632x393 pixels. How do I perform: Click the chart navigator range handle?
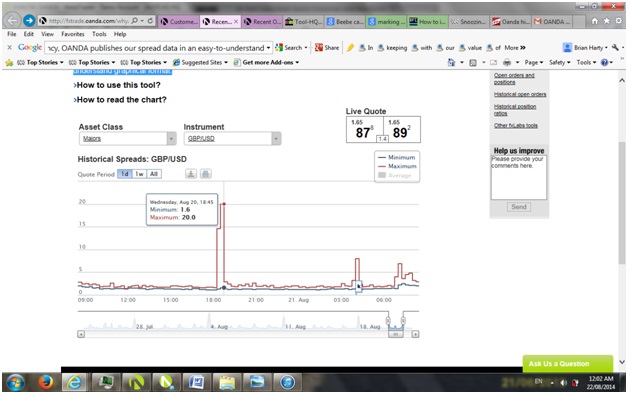point(388,321)
